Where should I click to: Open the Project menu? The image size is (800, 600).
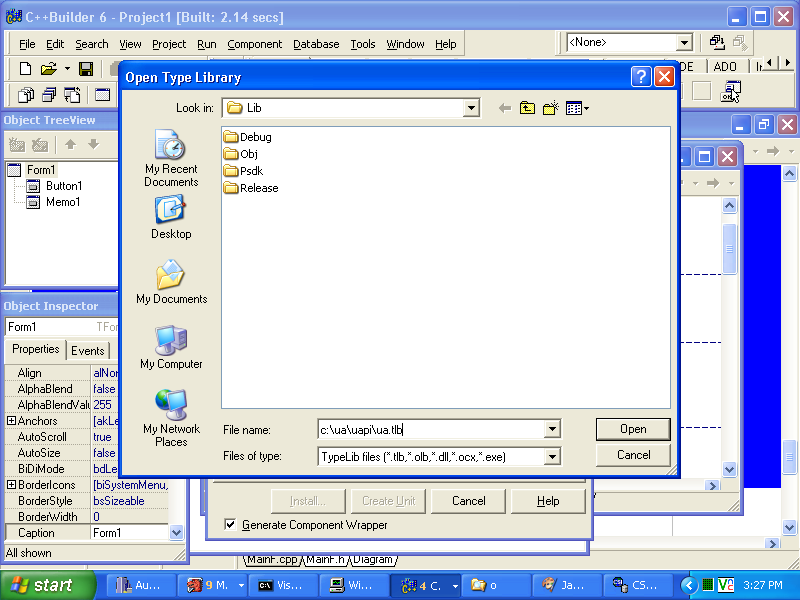(x=169, y=44)
